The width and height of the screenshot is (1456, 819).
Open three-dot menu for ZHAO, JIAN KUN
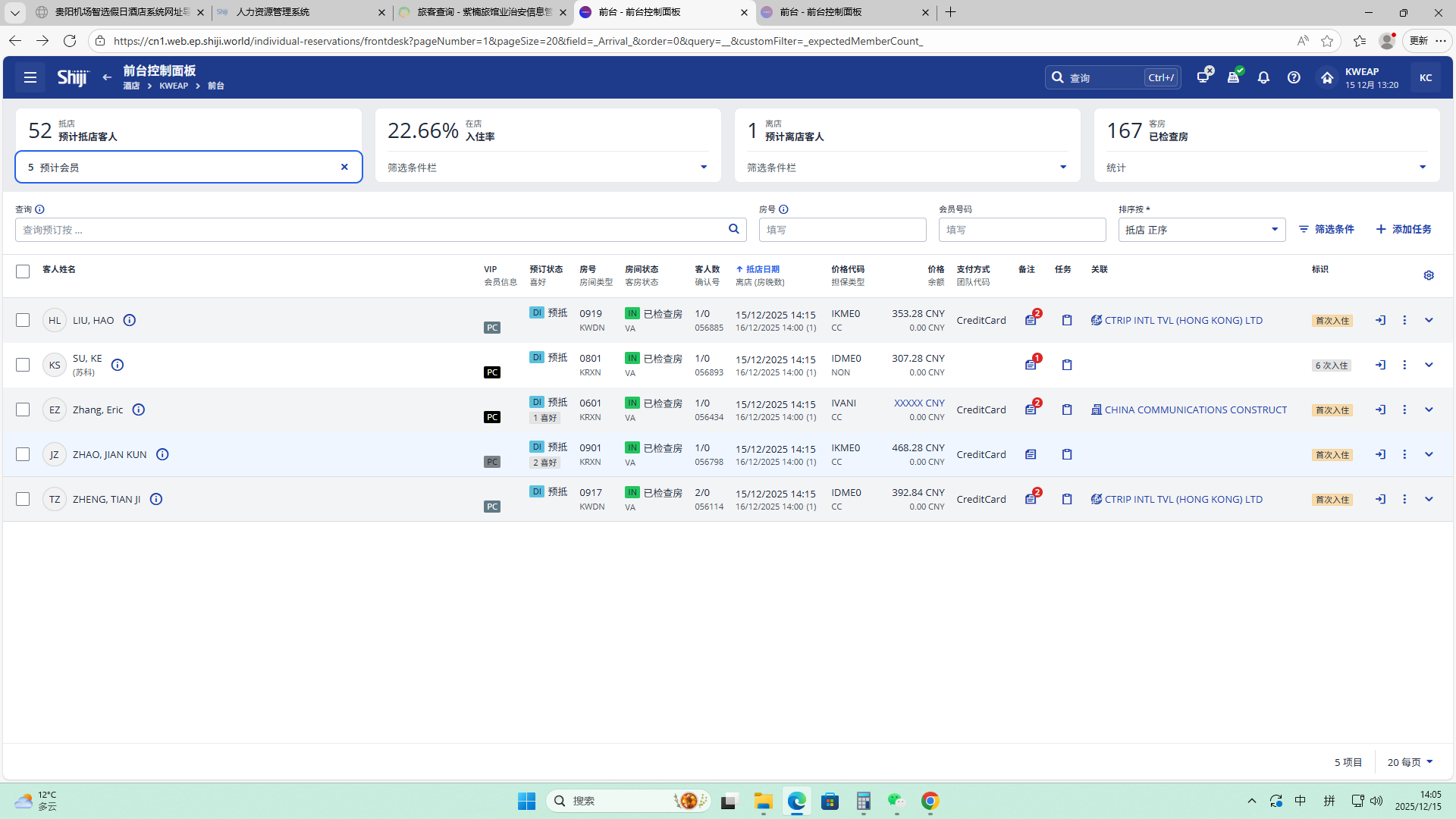(1404, 454)
